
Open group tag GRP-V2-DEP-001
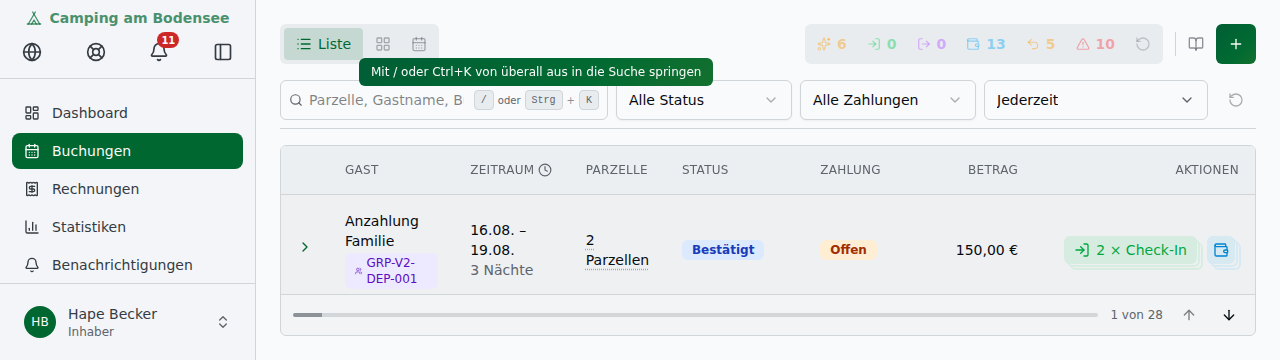tap(391, 271)
